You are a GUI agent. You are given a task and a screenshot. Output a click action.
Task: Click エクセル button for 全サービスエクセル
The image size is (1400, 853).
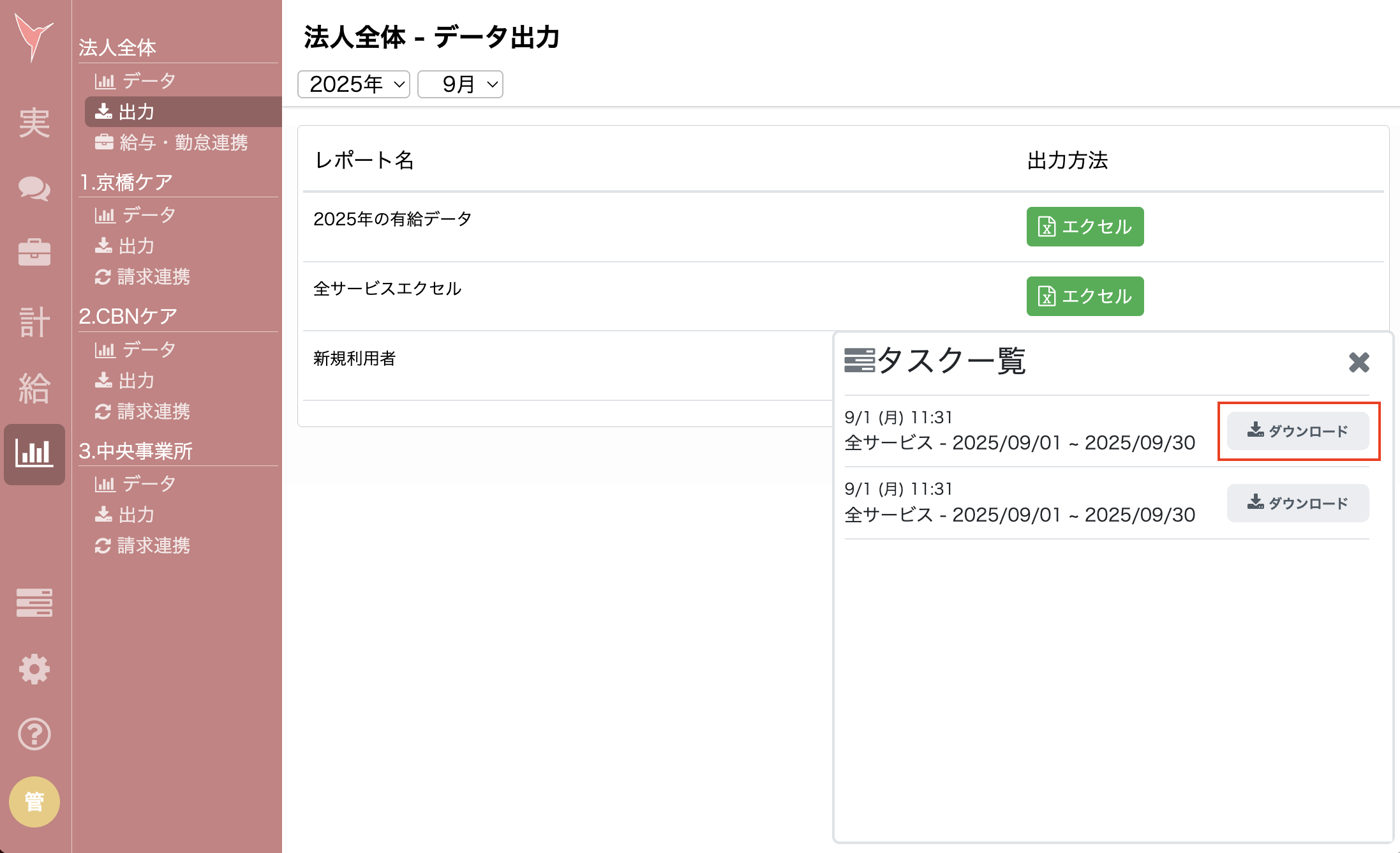(x=1084, y=296)
